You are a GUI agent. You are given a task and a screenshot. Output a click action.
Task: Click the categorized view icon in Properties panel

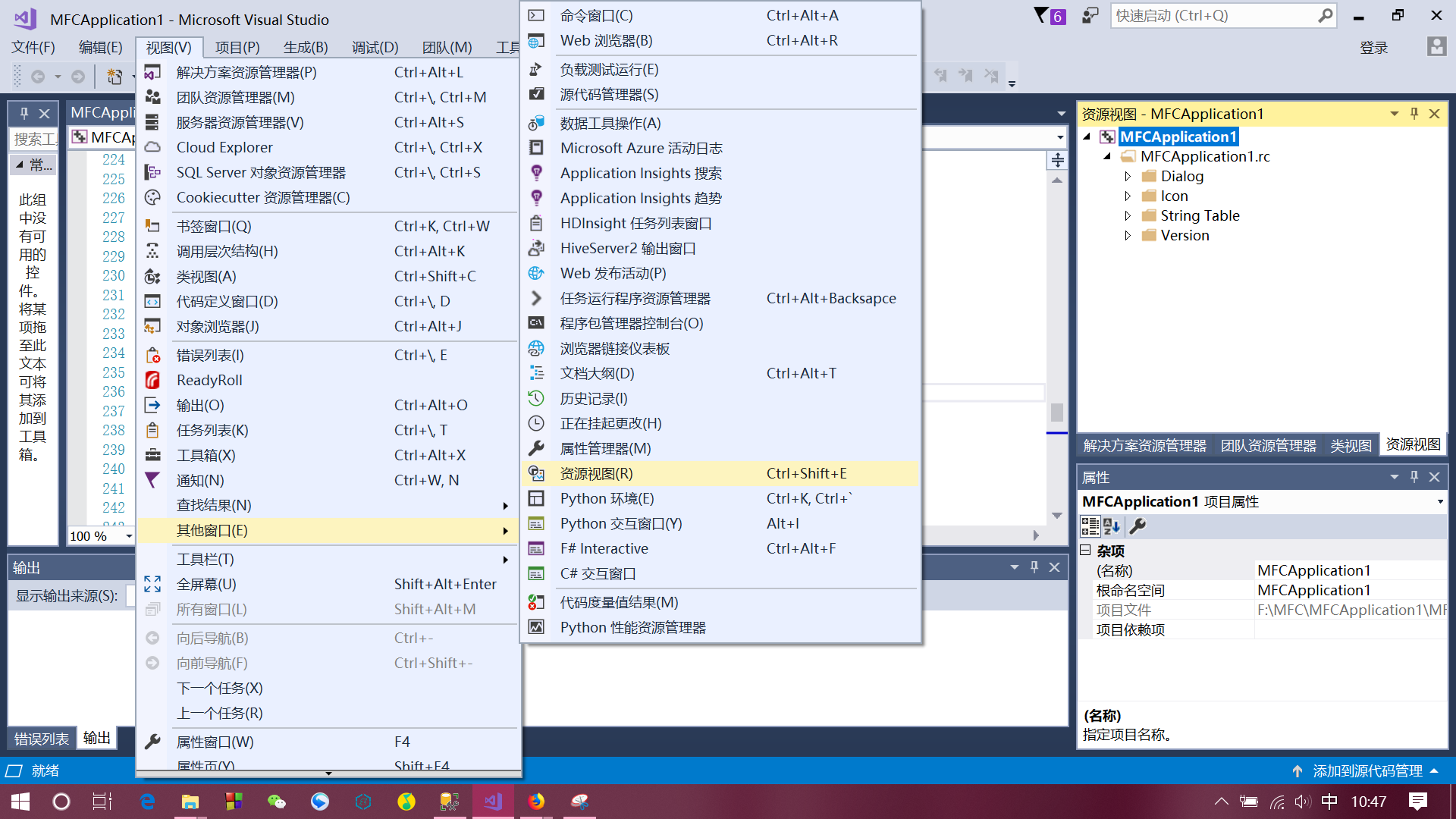pyautogui.click(x=1090, y=526)
